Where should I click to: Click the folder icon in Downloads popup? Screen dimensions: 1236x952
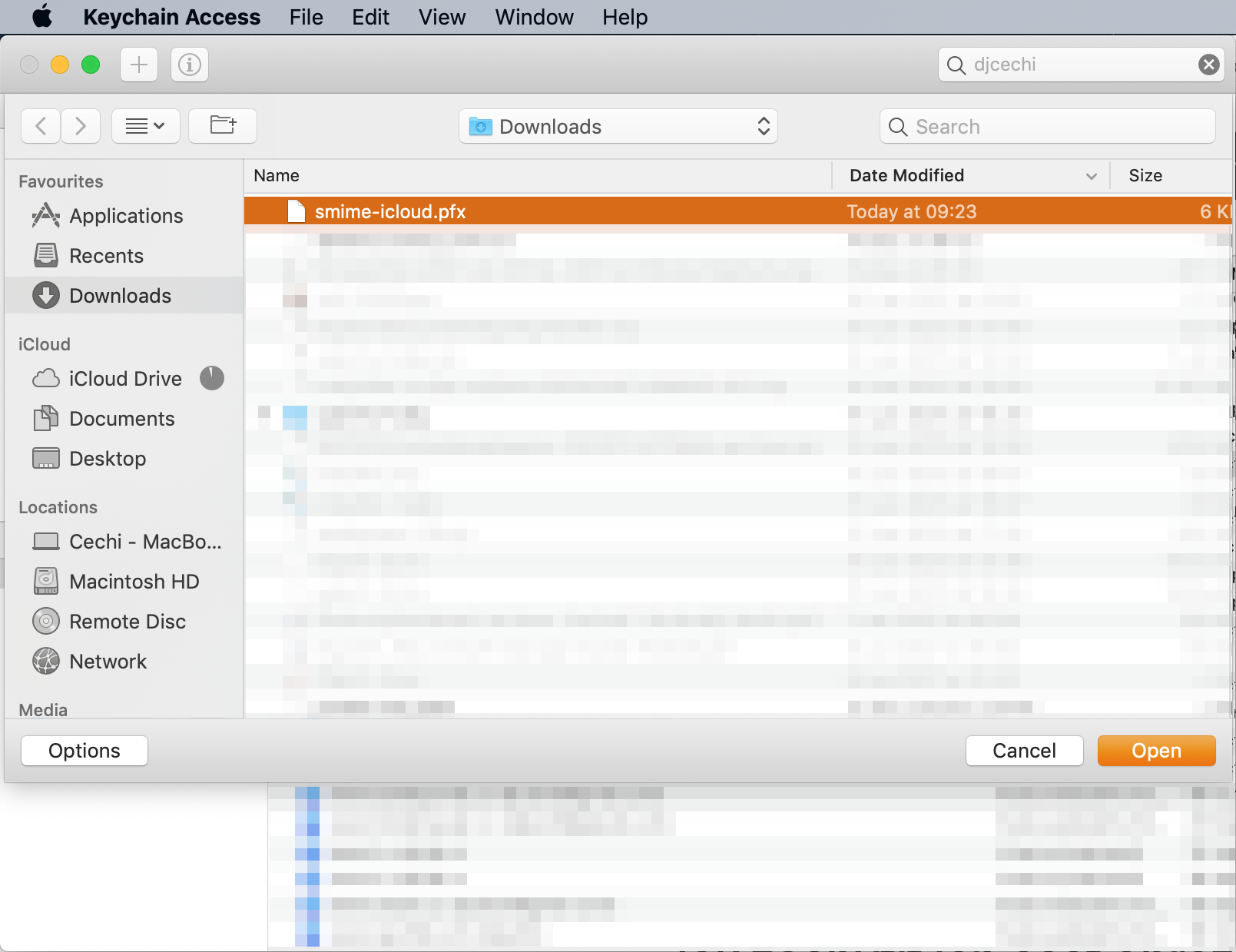pos(481,126)
